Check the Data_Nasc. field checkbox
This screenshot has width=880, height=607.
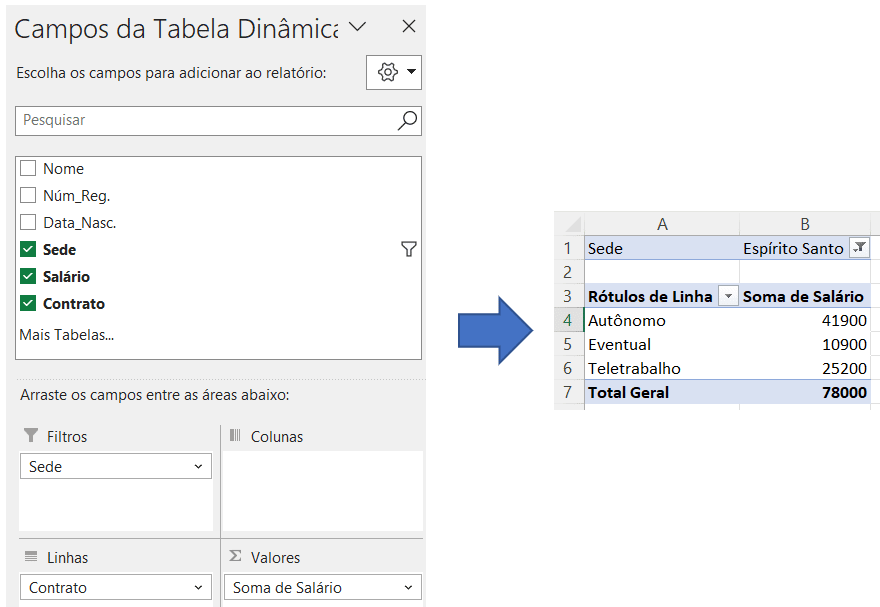pyautogui.click(x=28, y=222)
